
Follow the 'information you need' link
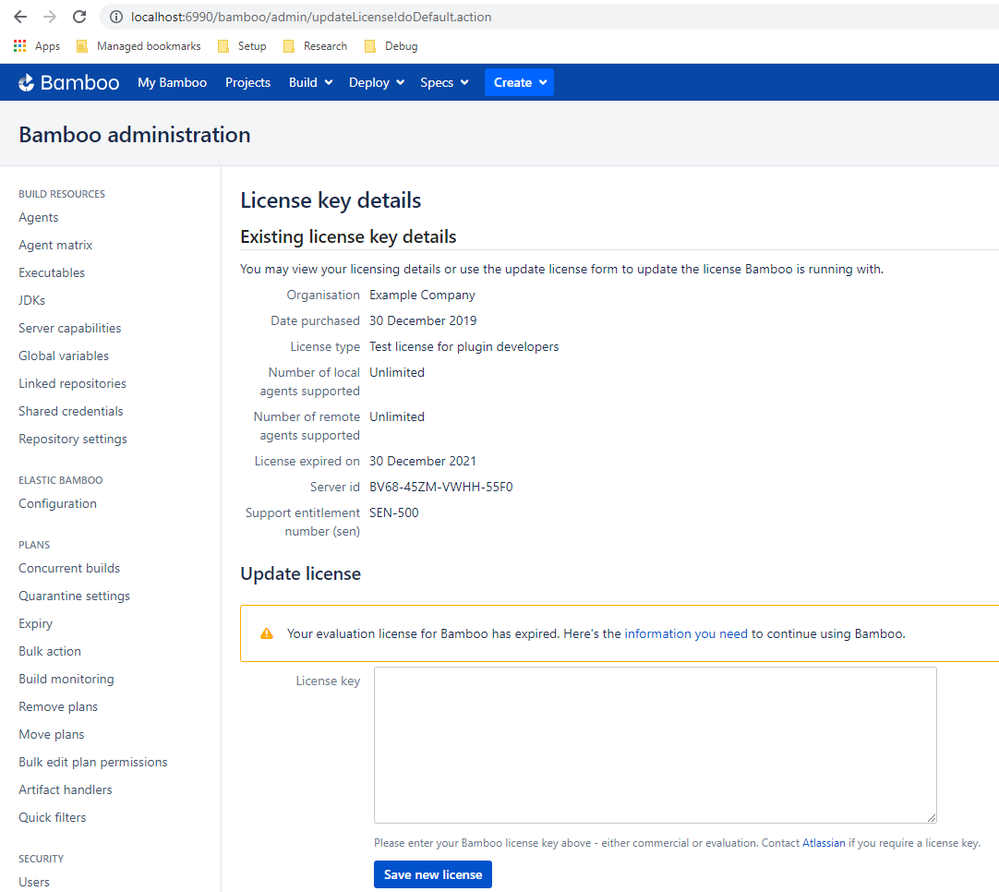click(x=686, y=633)
